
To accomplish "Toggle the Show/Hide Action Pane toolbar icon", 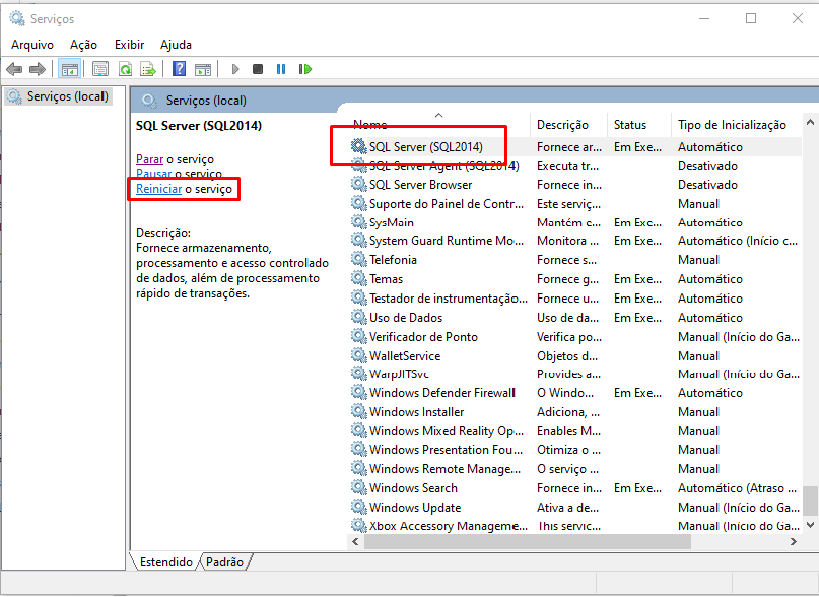I will click(203, 69).
